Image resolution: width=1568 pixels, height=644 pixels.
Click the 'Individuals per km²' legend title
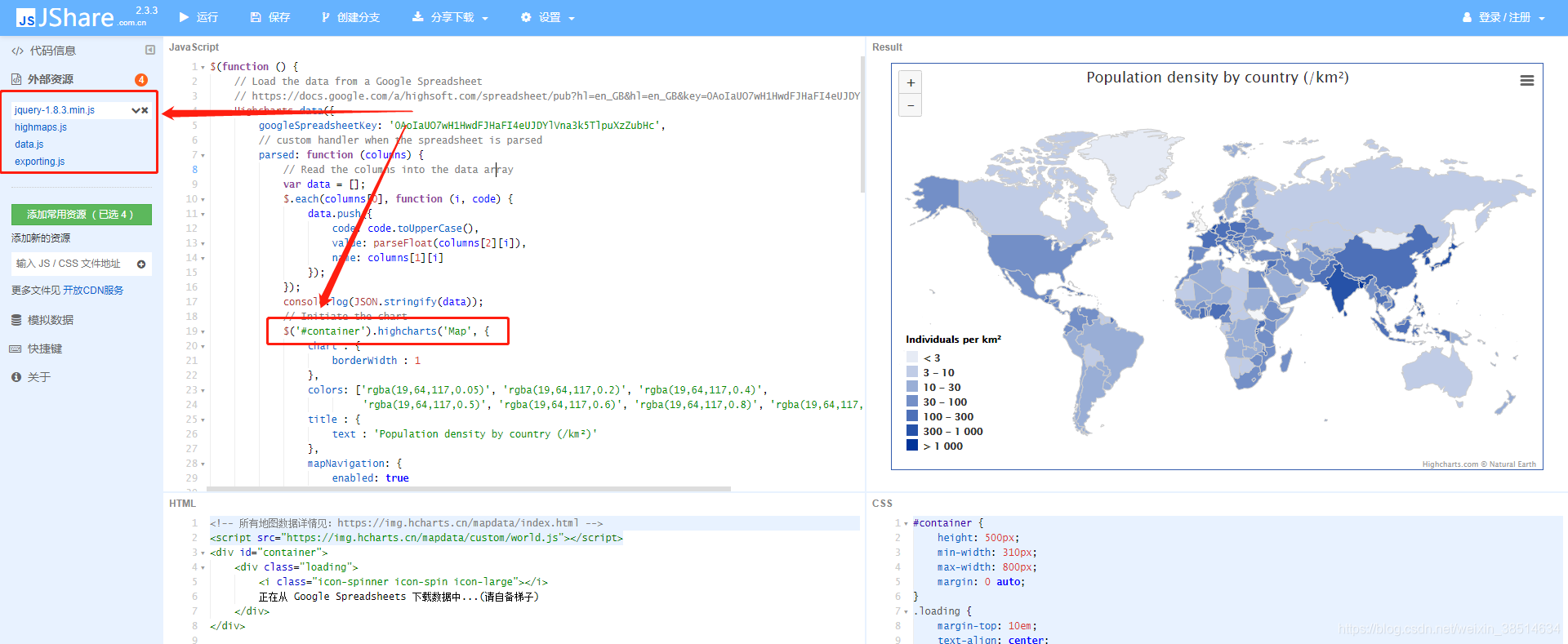coord(953,340)
